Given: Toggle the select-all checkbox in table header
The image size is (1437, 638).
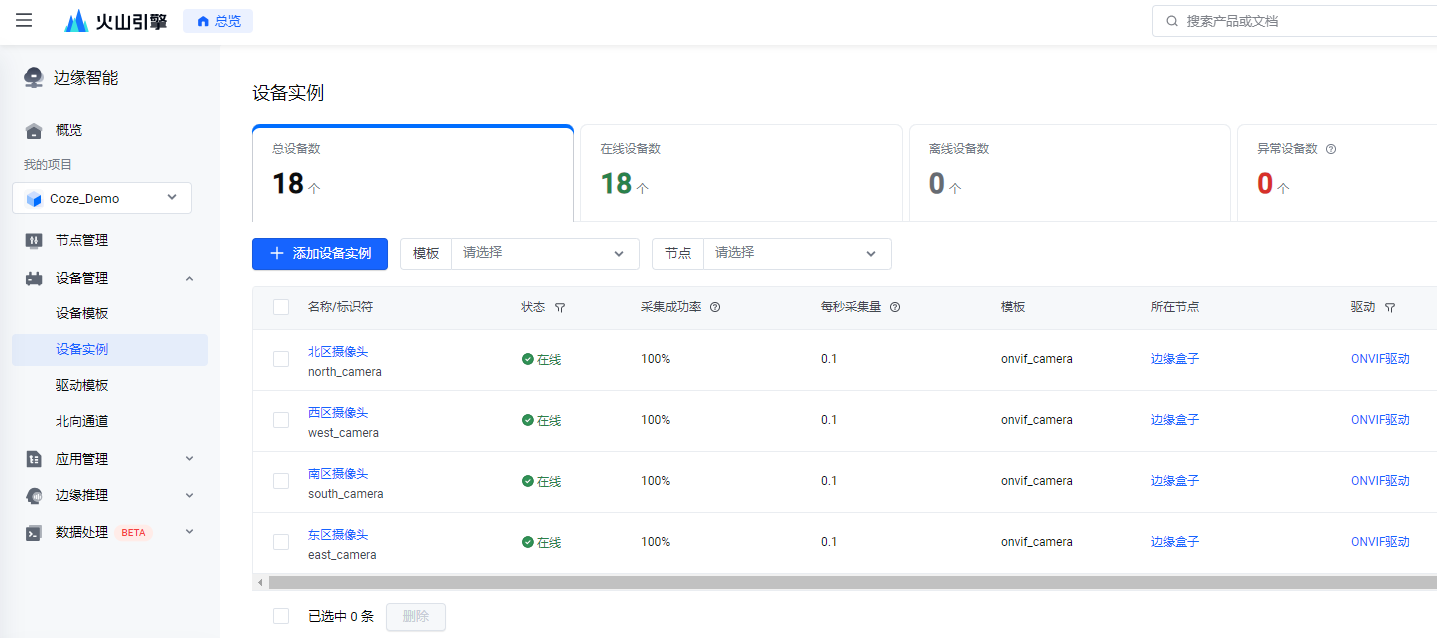Looking at the screenshot, I should click(281, 307).
